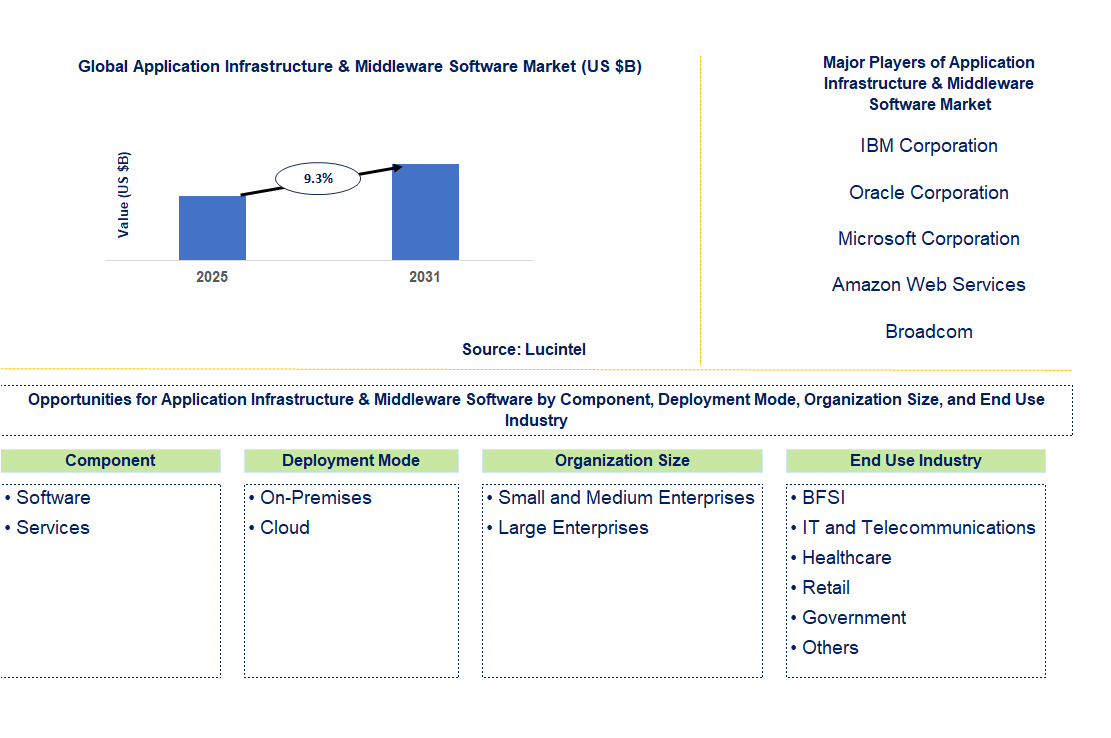Select 'BFSI' under End Use Industry
The width and height of the screenshot is (1111, 738).
point(823,498)
